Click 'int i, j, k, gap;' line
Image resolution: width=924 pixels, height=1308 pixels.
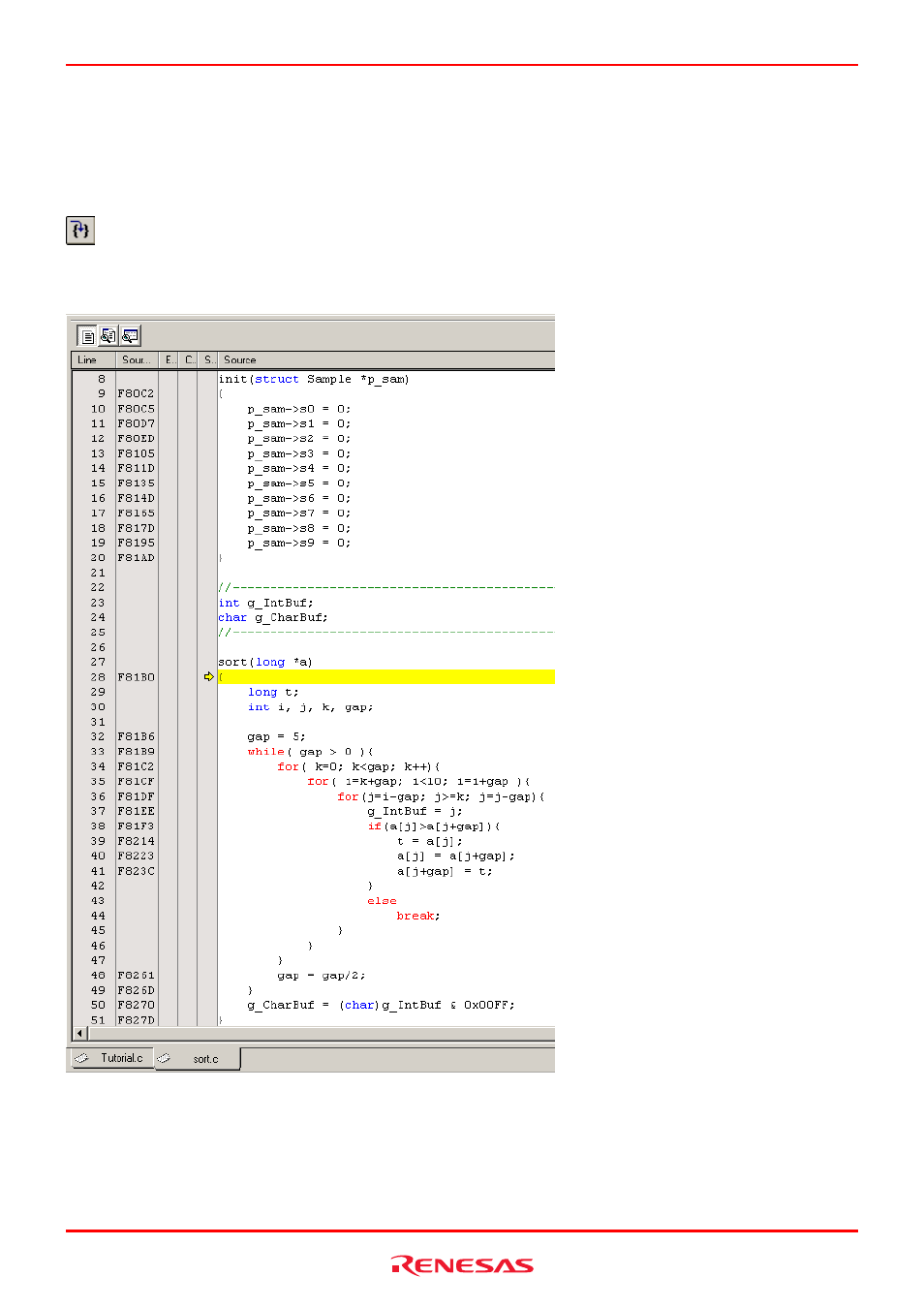pyautogui.click(x=310, y=707)
